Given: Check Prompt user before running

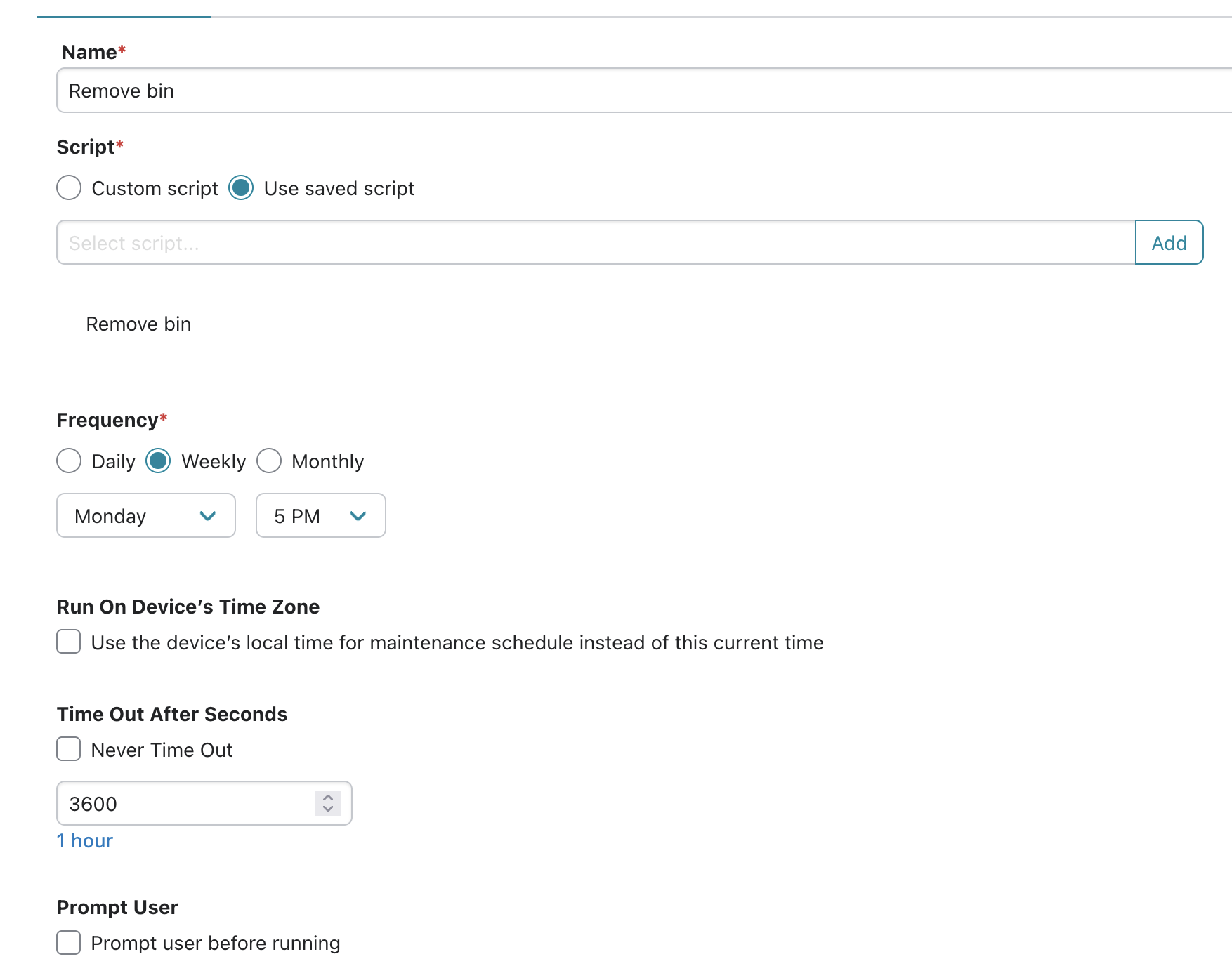Looking at the screenshot, I should pyautogui.click(x=69, y=942).
